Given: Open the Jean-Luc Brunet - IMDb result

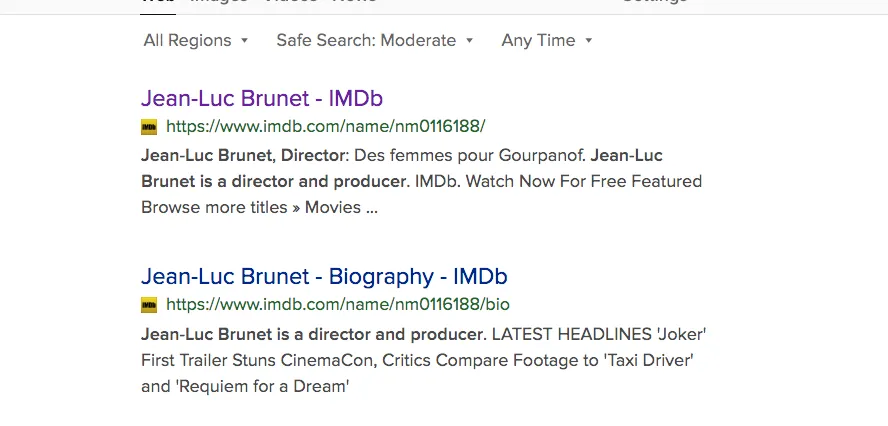Looking at the screenshot, I should pyautogui.click(x=262, y=99).
